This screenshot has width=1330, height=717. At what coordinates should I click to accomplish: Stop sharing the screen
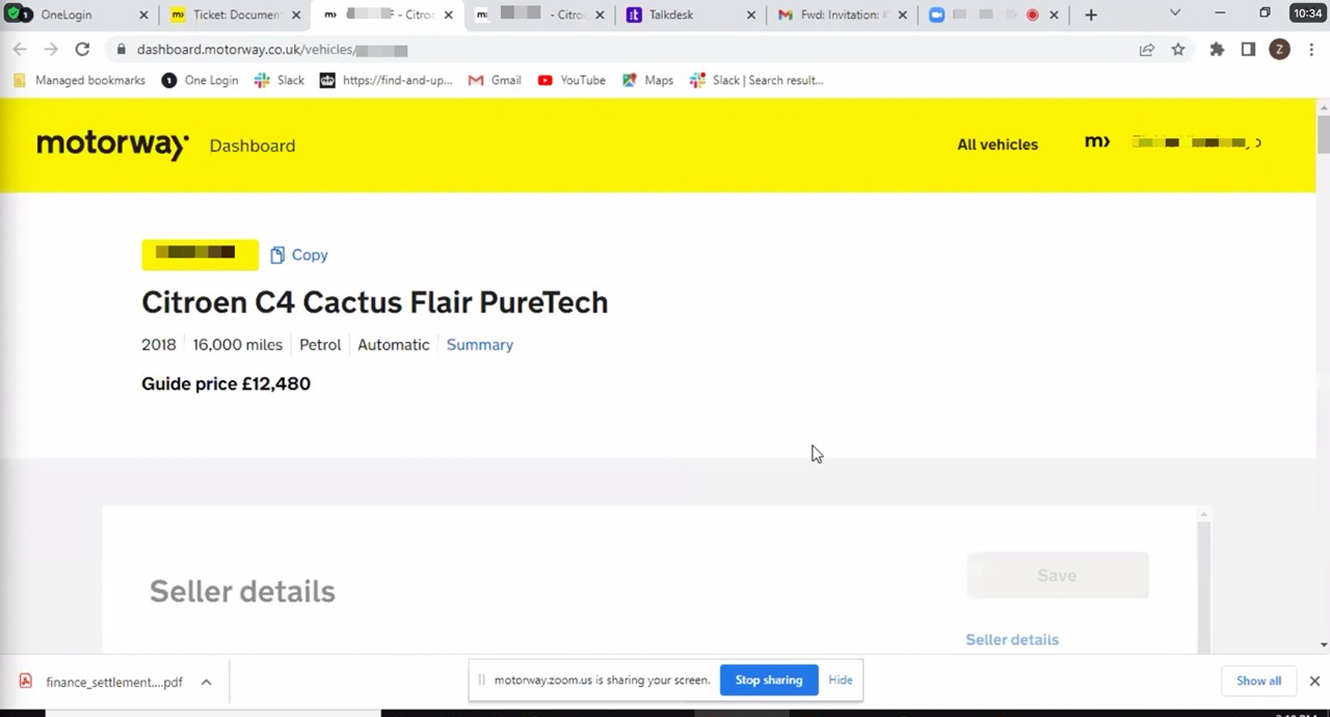click(x=768, y=680)
